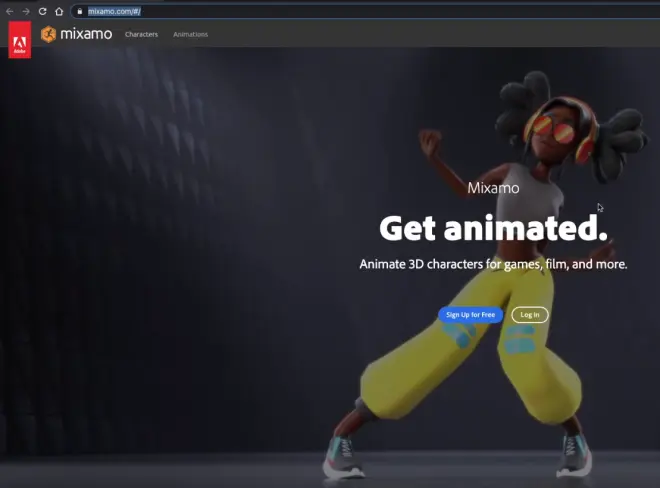Reload the page with the refresh icon

click(x=43, y=11)
